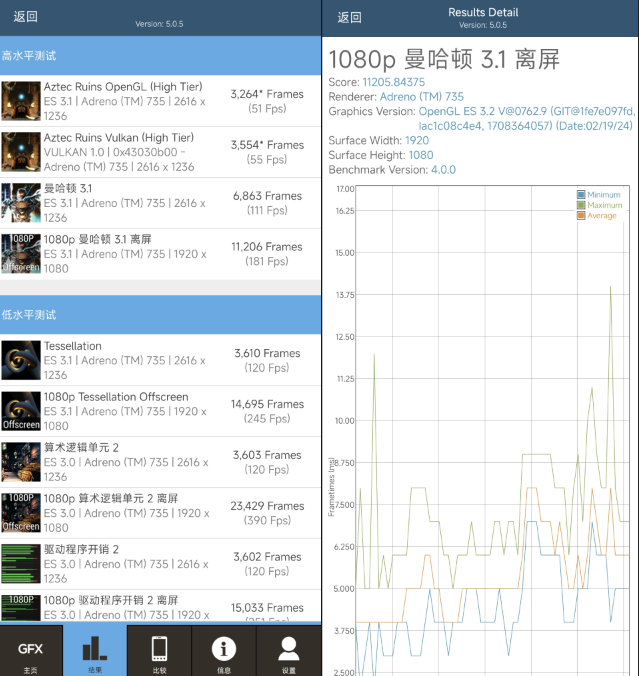Viewport: 639px width, 676px height.
Task: Click 算术逻辑单元 2 test thumbnail
Action: pos(21,462)
